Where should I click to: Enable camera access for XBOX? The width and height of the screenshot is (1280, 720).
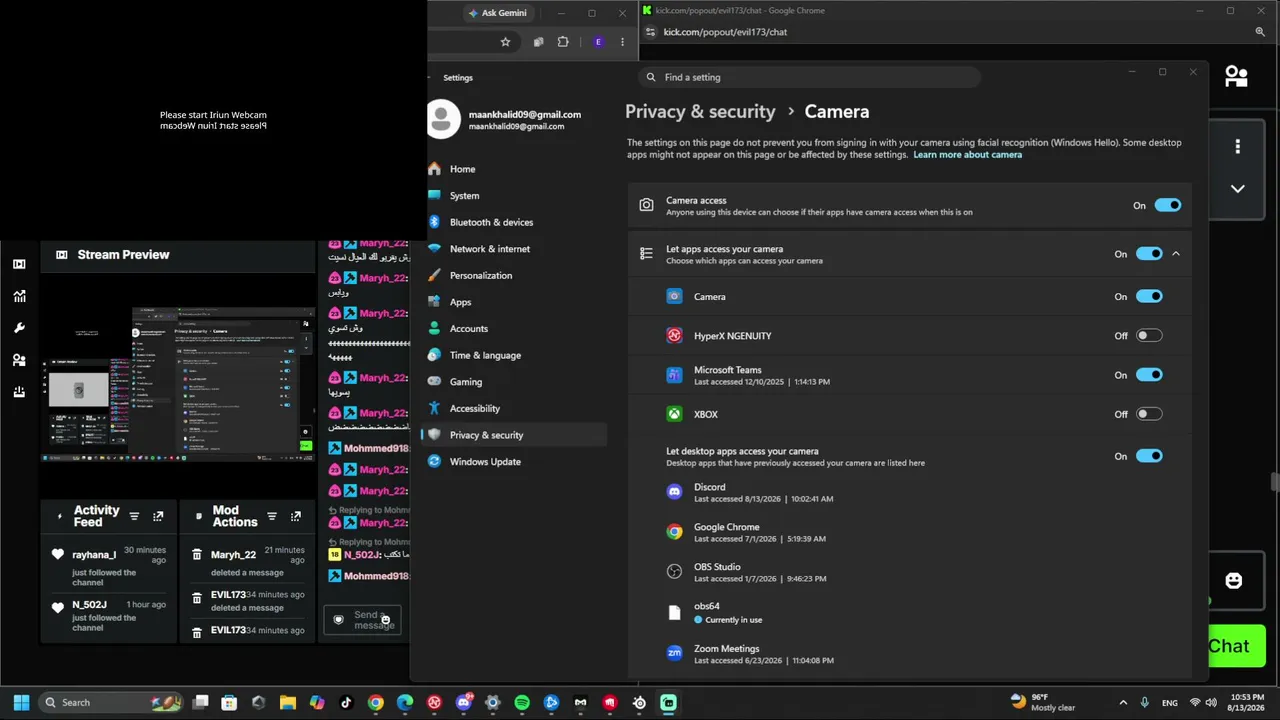coord(1149,414)
